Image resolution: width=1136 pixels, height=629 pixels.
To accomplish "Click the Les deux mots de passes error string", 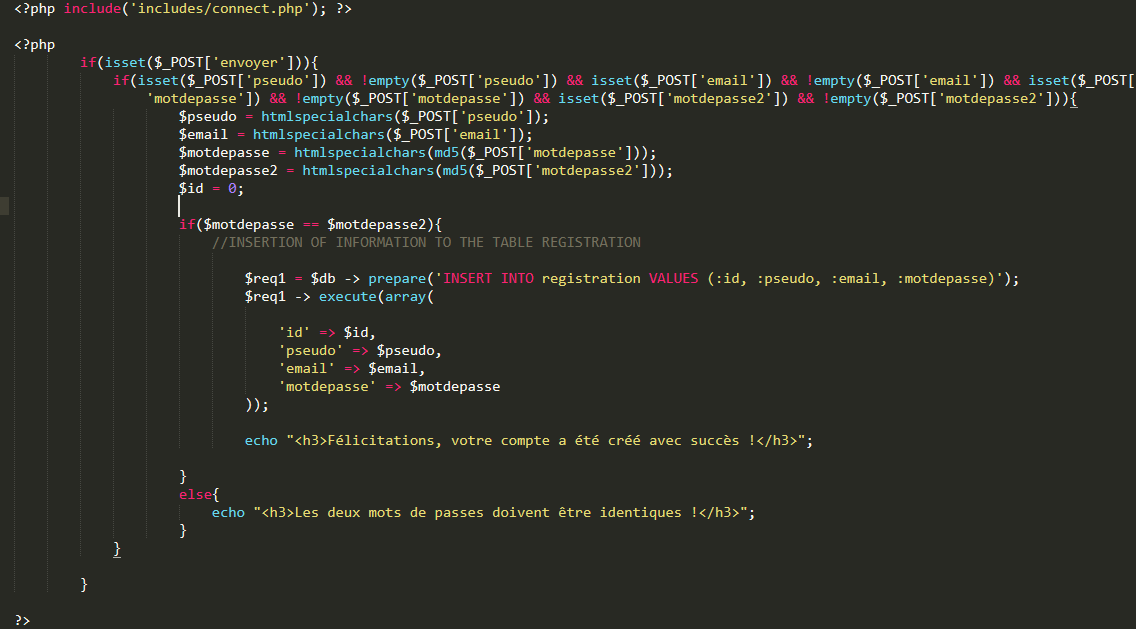I will [x=500, y=512].
